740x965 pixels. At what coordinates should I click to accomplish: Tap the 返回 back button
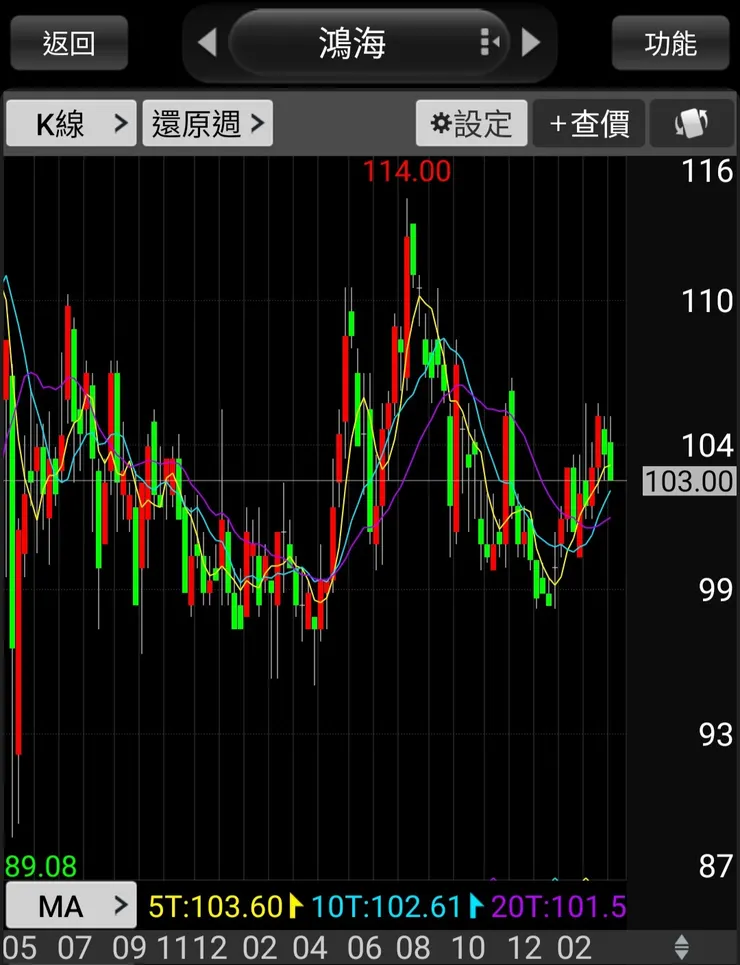(69, 43)
